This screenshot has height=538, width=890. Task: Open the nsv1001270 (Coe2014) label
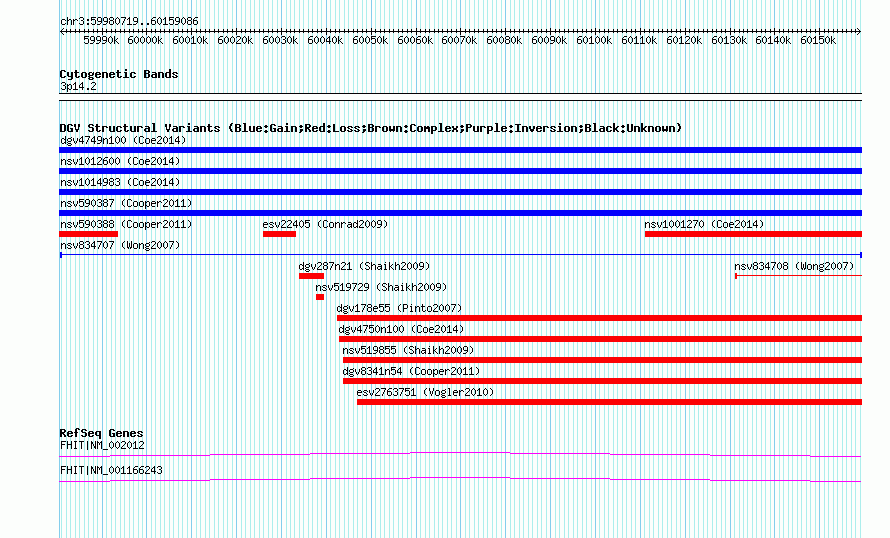click(704, 224)
